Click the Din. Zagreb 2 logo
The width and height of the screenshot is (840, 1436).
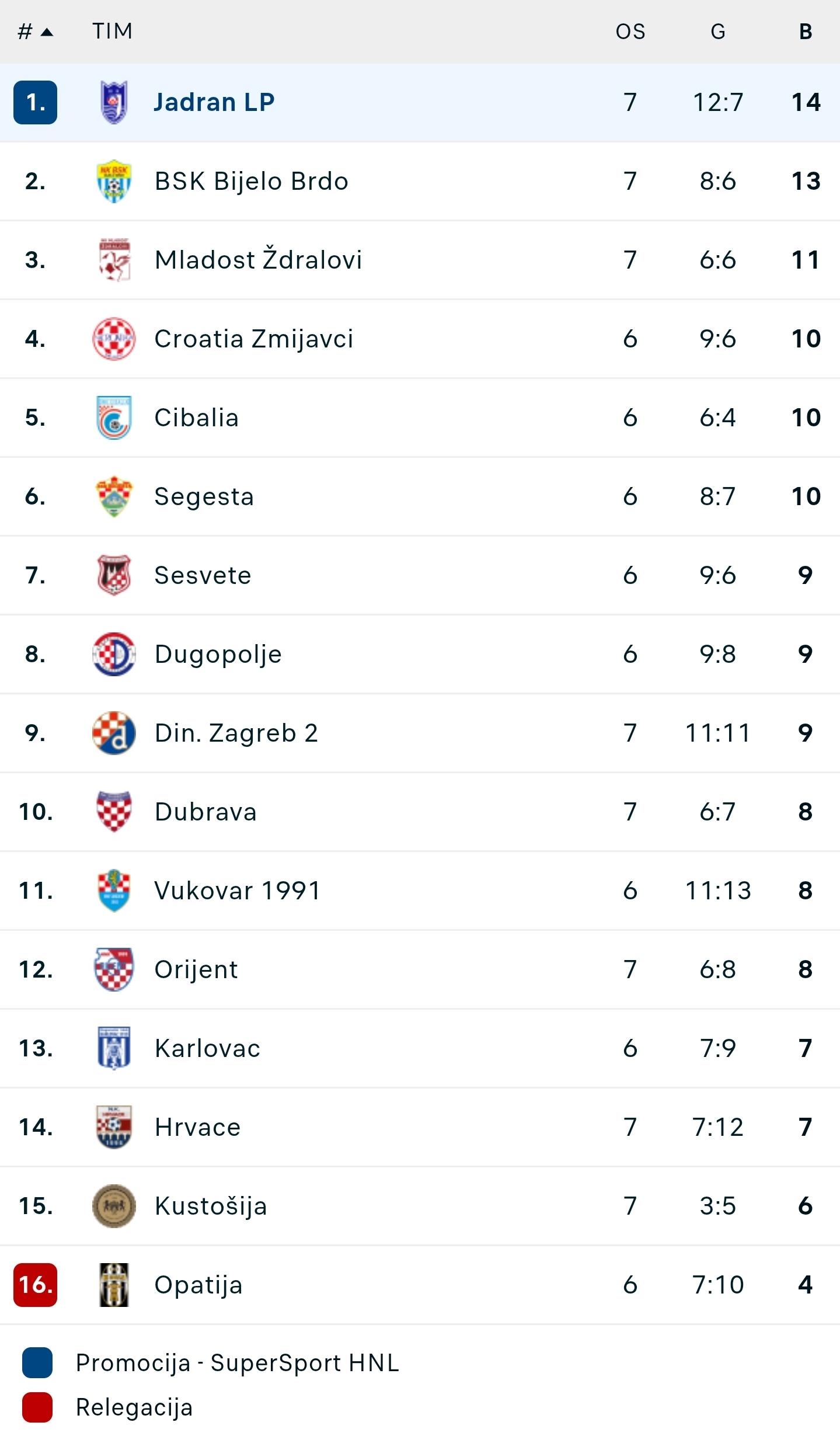(x=114, y=733)
